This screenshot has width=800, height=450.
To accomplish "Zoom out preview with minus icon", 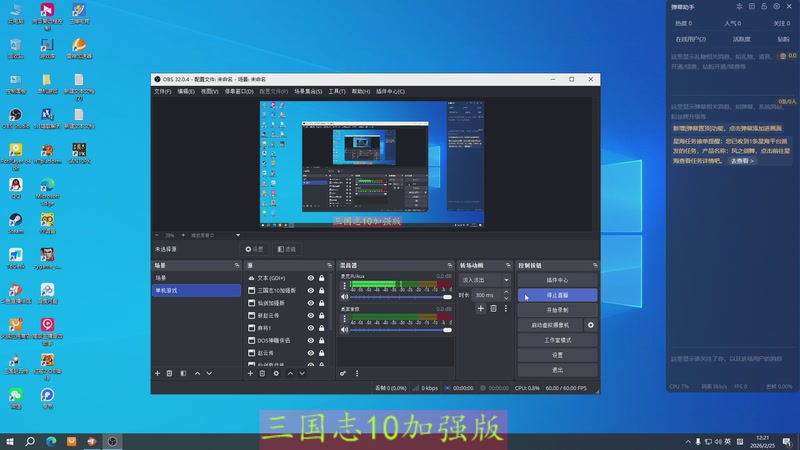I will coord(157,235).
